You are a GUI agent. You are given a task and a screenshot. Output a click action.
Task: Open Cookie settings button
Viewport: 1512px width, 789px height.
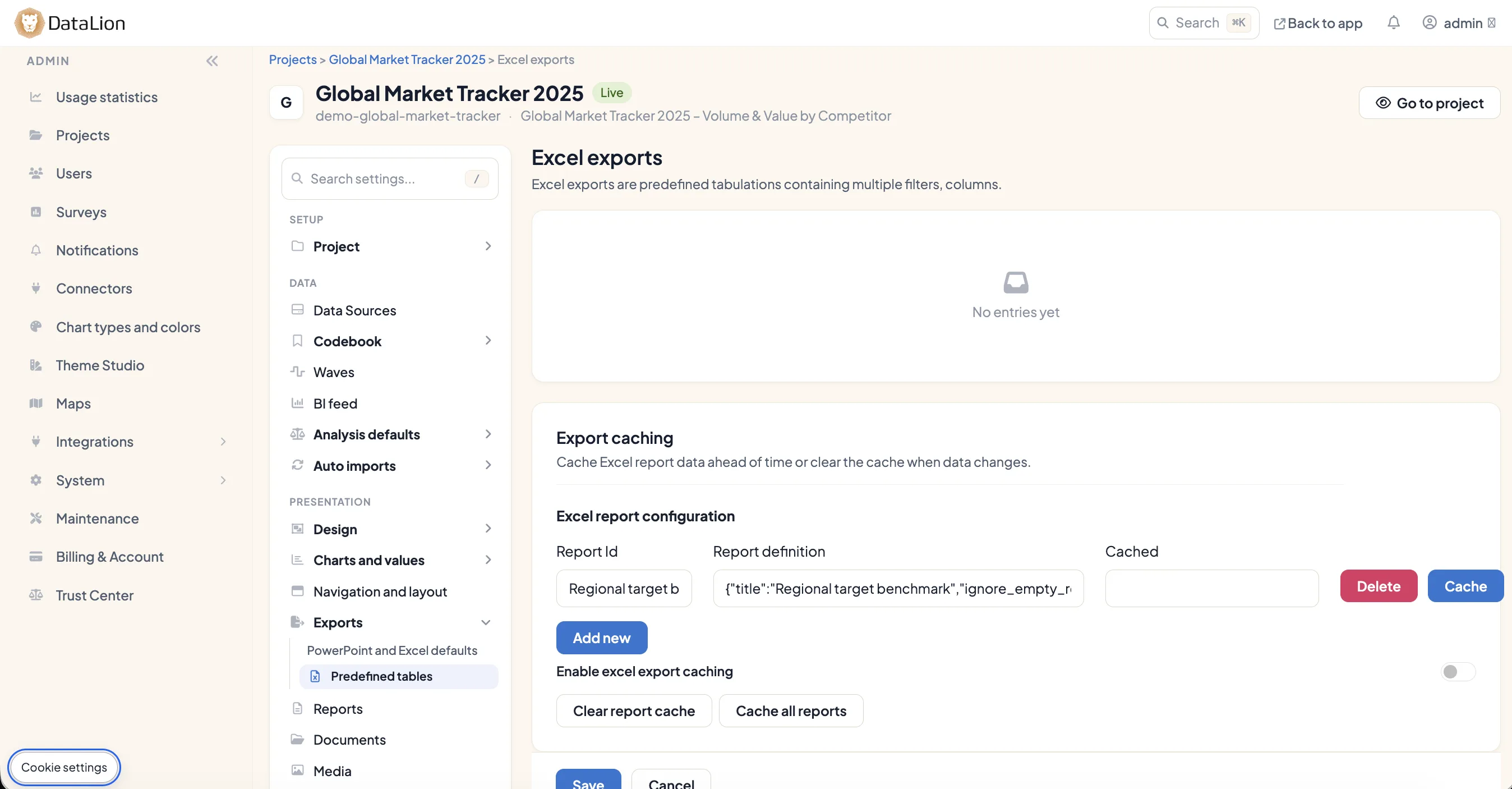(x=64, y=767)
